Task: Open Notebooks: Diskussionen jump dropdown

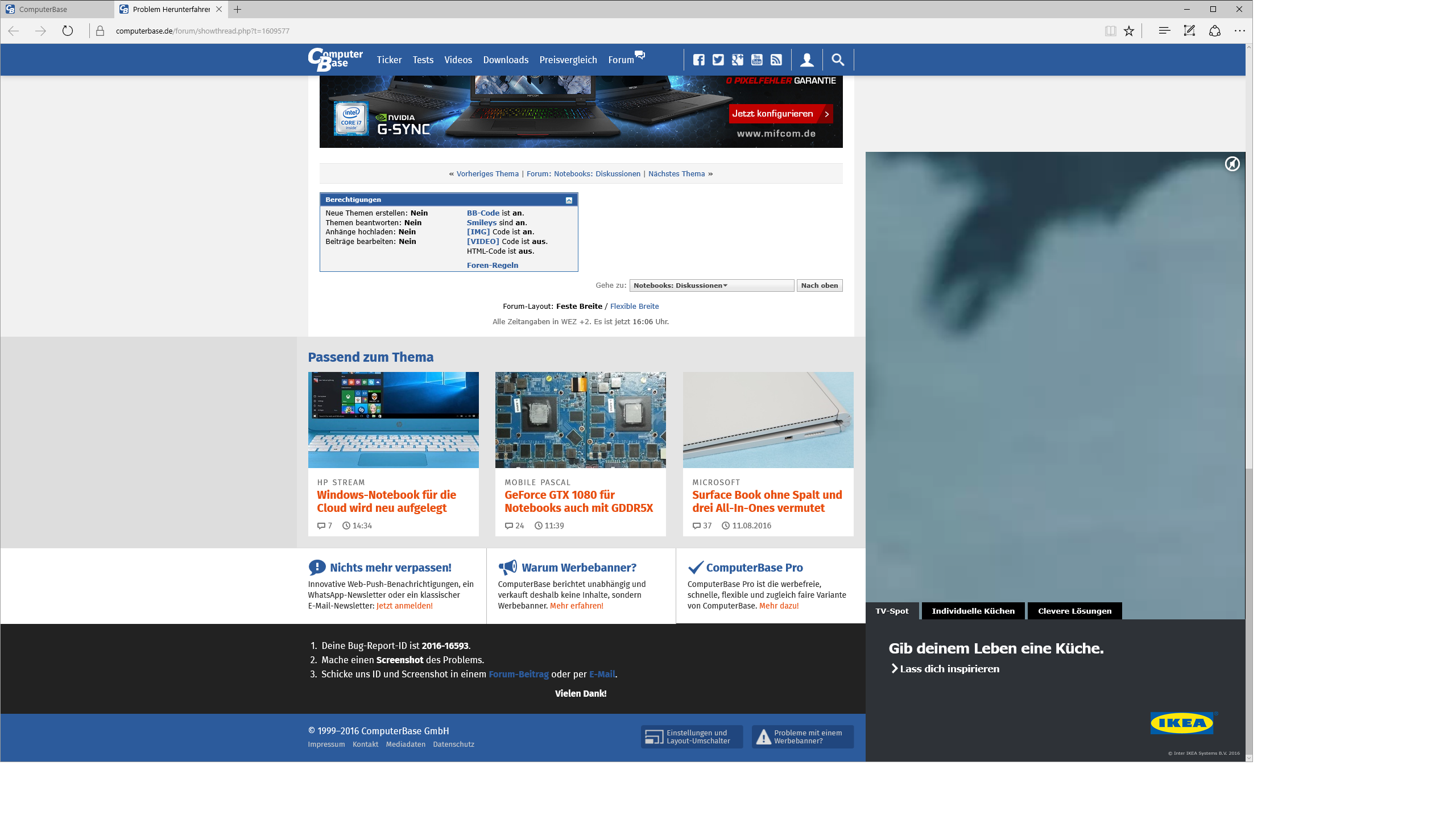Action: pyautogui.click(x=711, y=286)
